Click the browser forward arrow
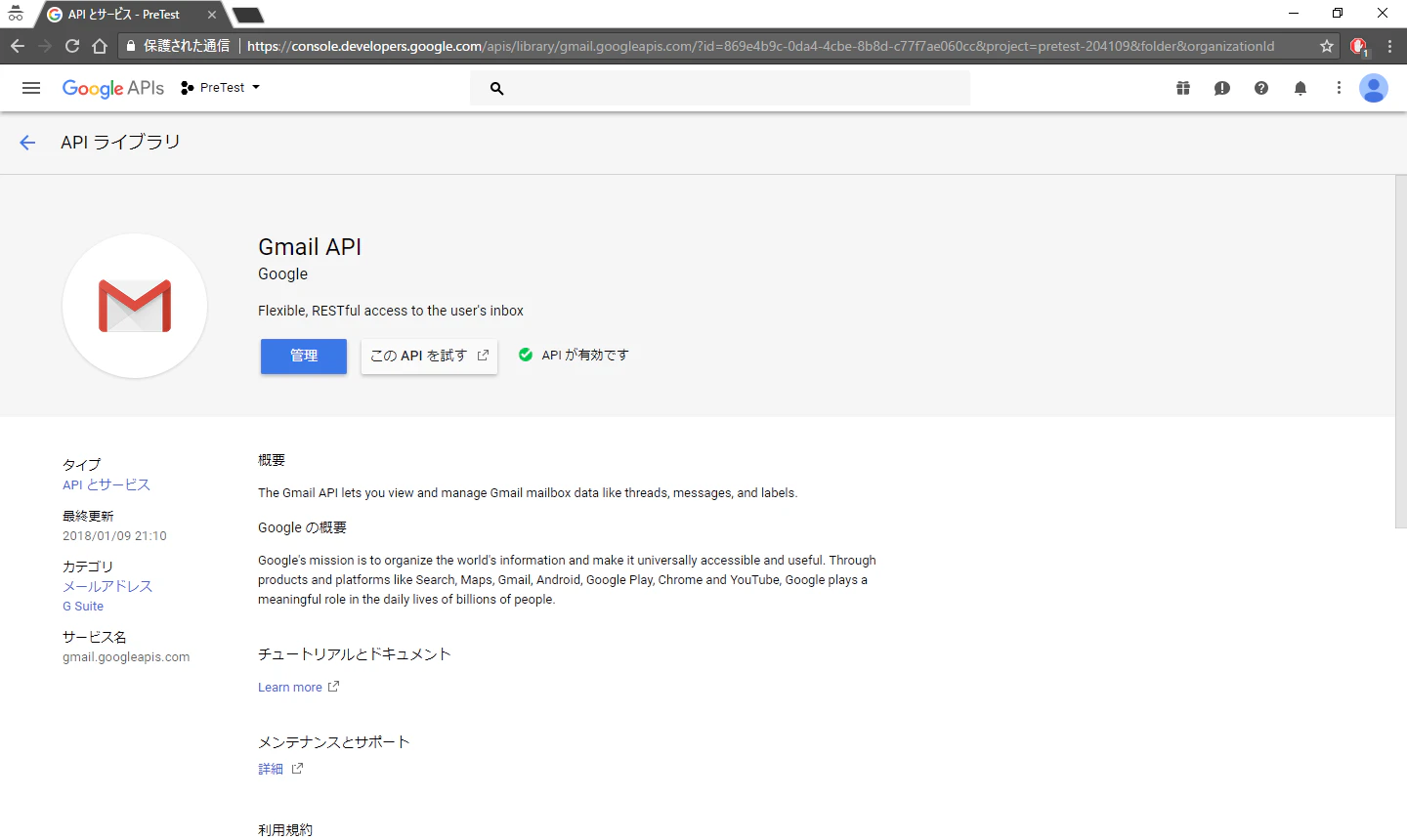 (x=45, y=46)
